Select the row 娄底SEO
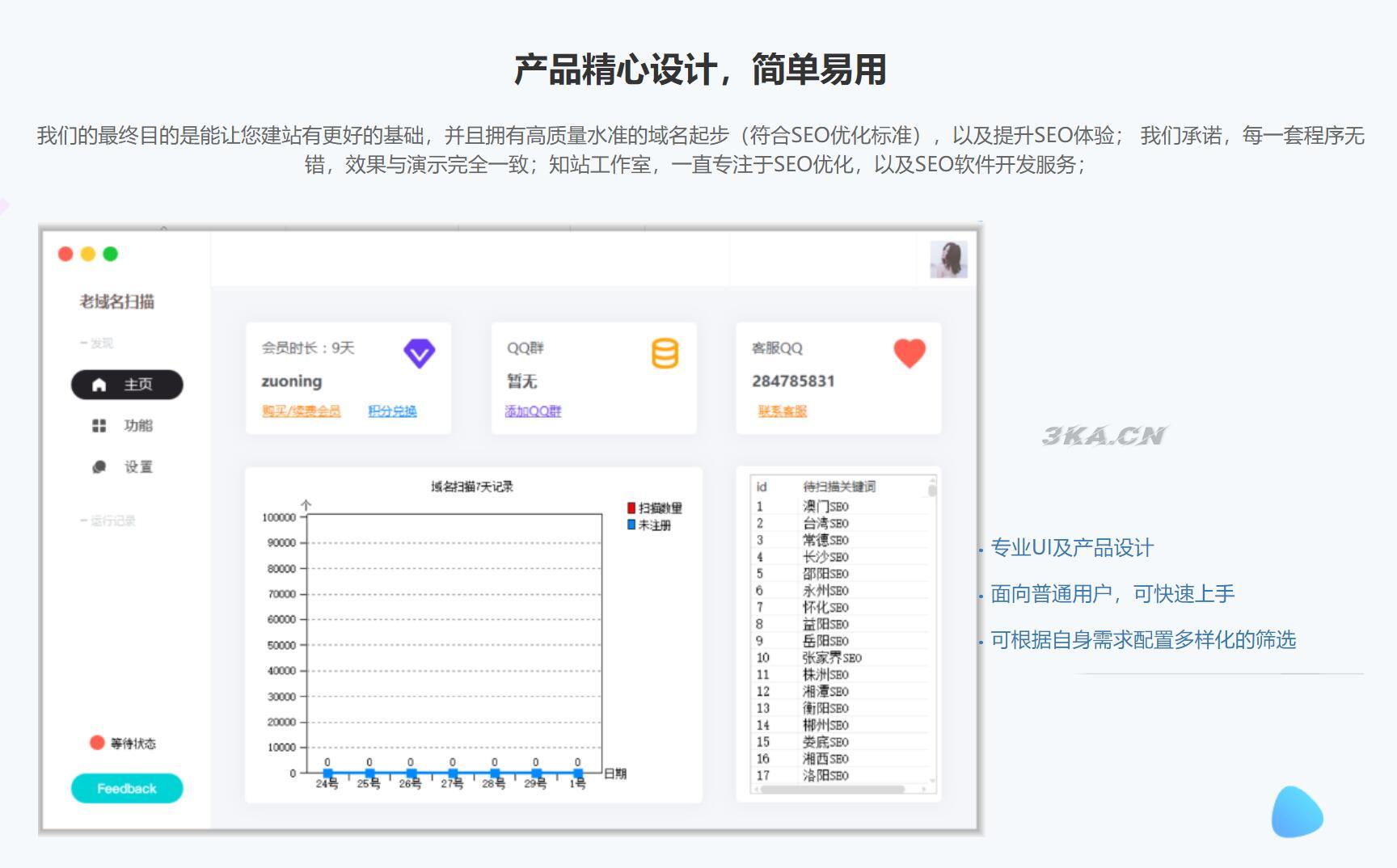This screenshot has width=1397, height=868. 841,742
